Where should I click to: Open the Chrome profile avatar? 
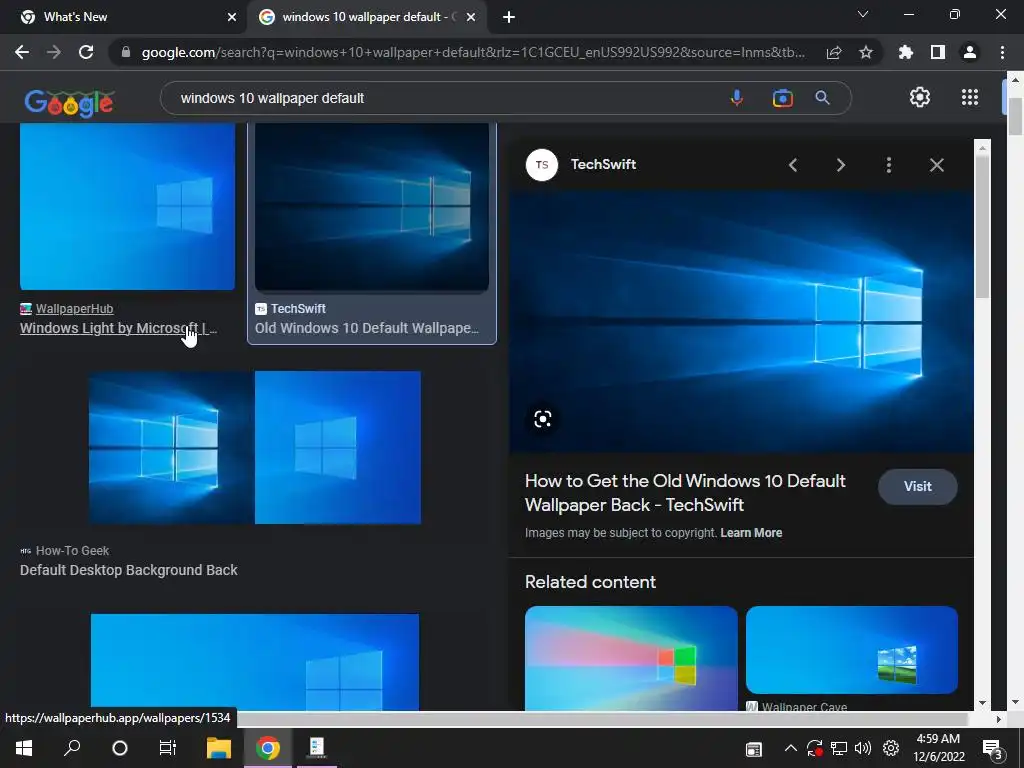(x=970, y=52)
